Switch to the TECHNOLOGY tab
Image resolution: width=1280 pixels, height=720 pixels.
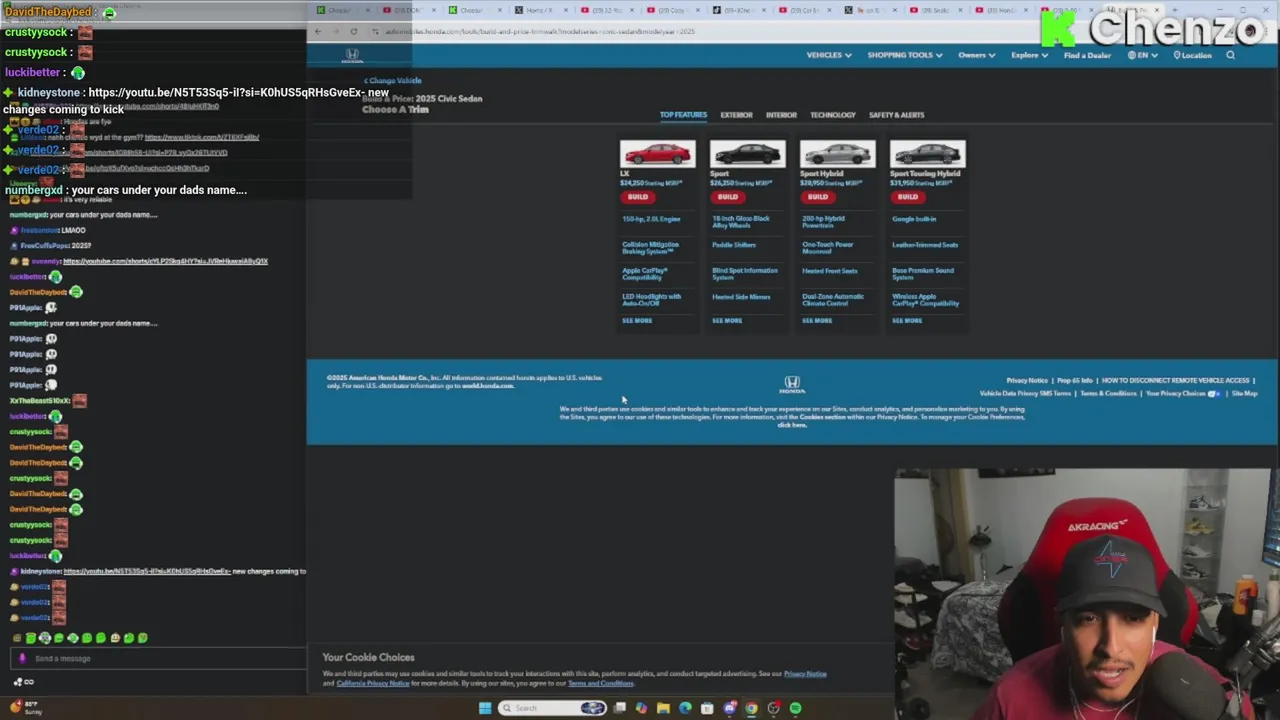[x=833, y=115]
